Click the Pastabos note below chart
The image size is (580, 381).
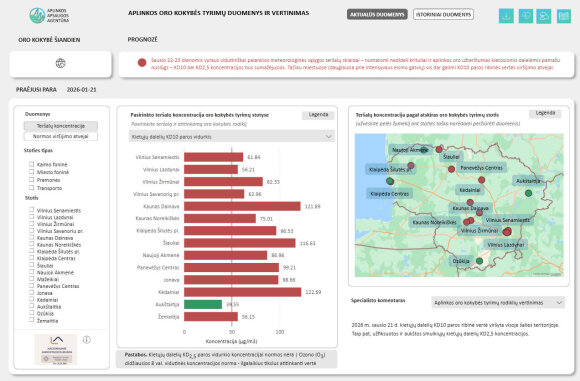[226, 359]
